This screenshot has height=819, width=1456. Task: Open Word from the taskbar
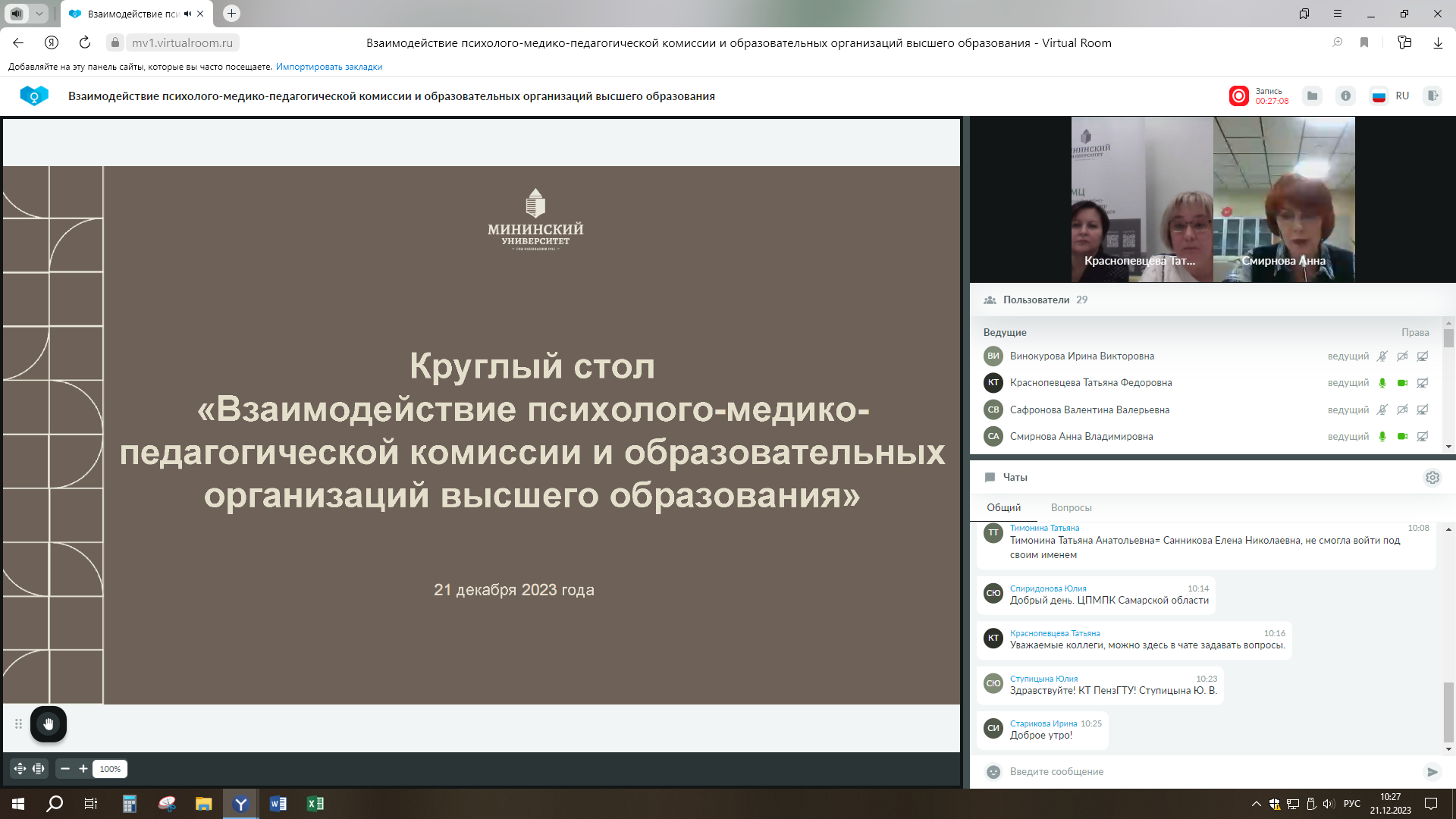tap(278, 804)
